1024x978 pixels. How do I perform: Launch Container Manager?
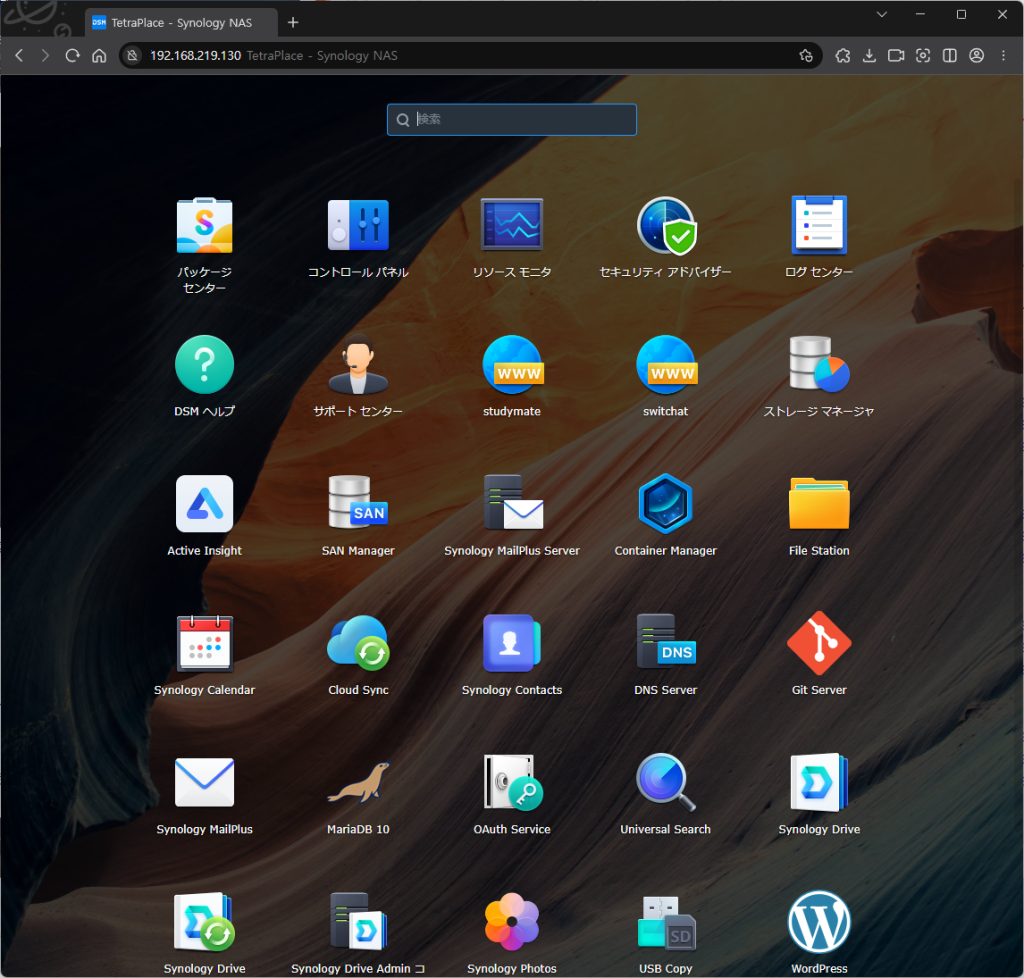click(665, 504)
